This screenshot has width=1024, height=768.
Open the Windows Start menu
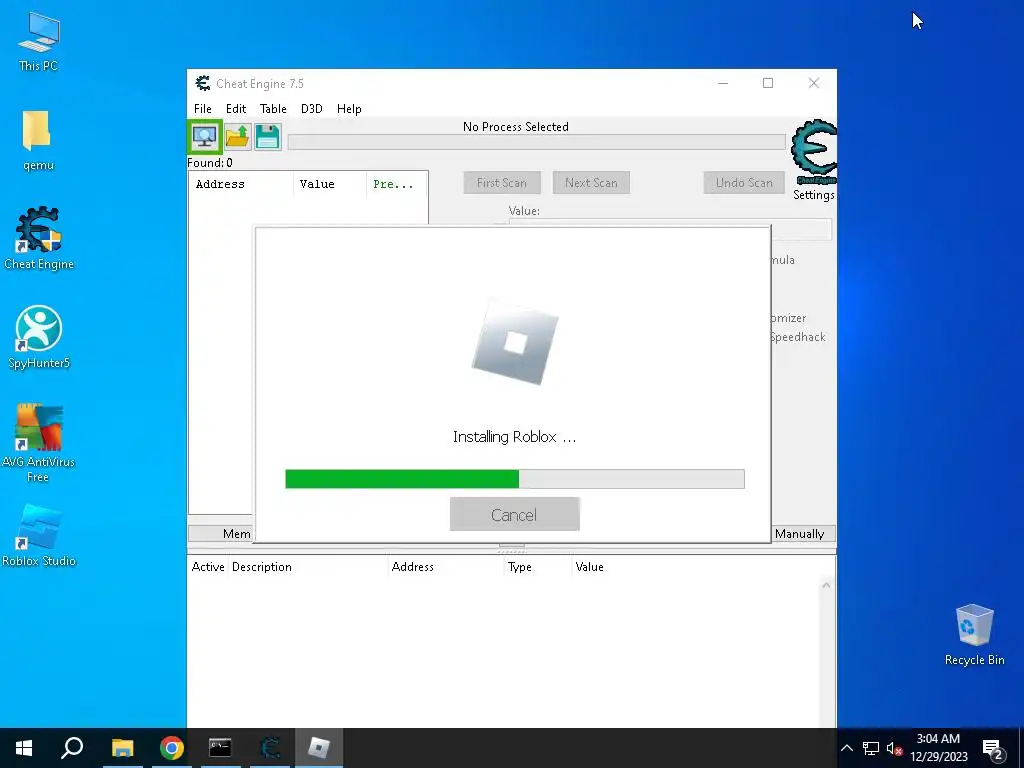(x=24, y=748)
